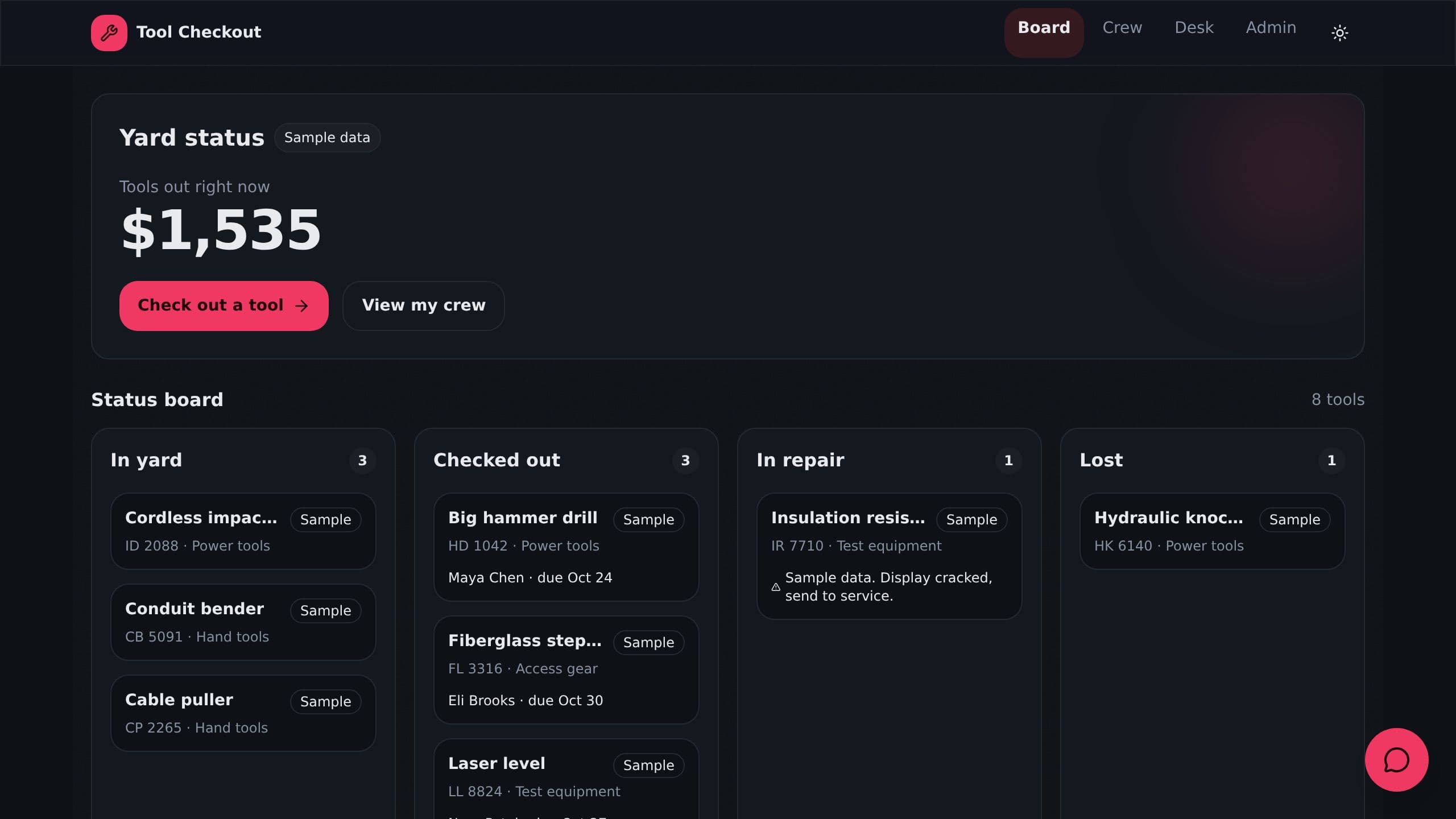
Task: Click the In repair count badge
Action: (1008, 460)
